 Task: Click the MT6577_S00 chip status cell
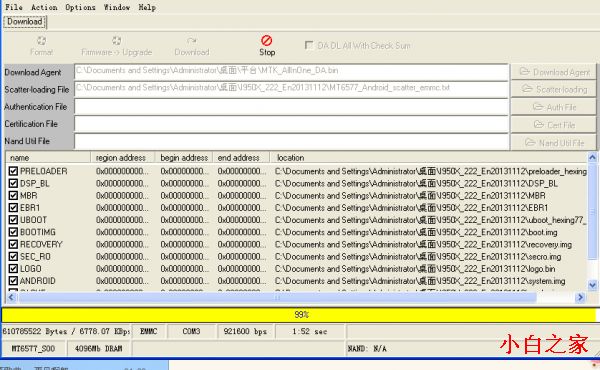click(x=33, y=349)
